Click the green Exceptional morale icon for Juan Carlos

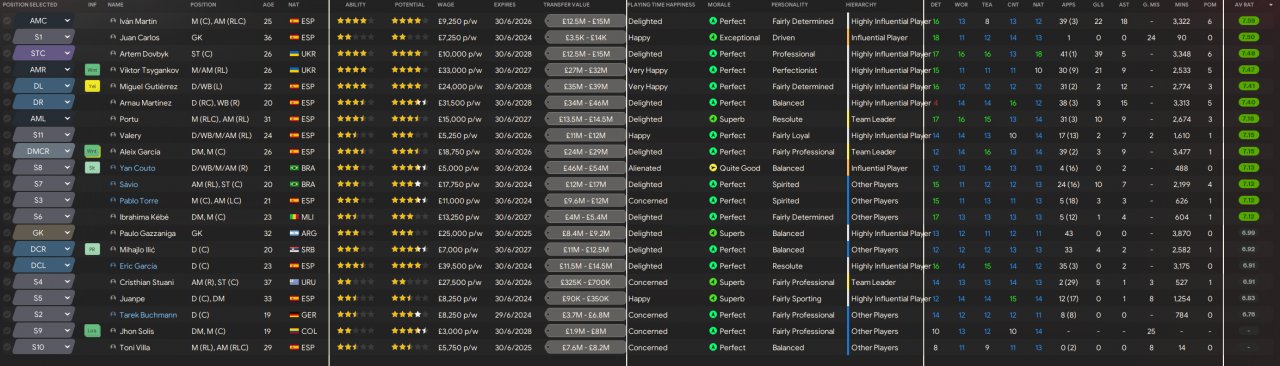[x=712, y=37]
